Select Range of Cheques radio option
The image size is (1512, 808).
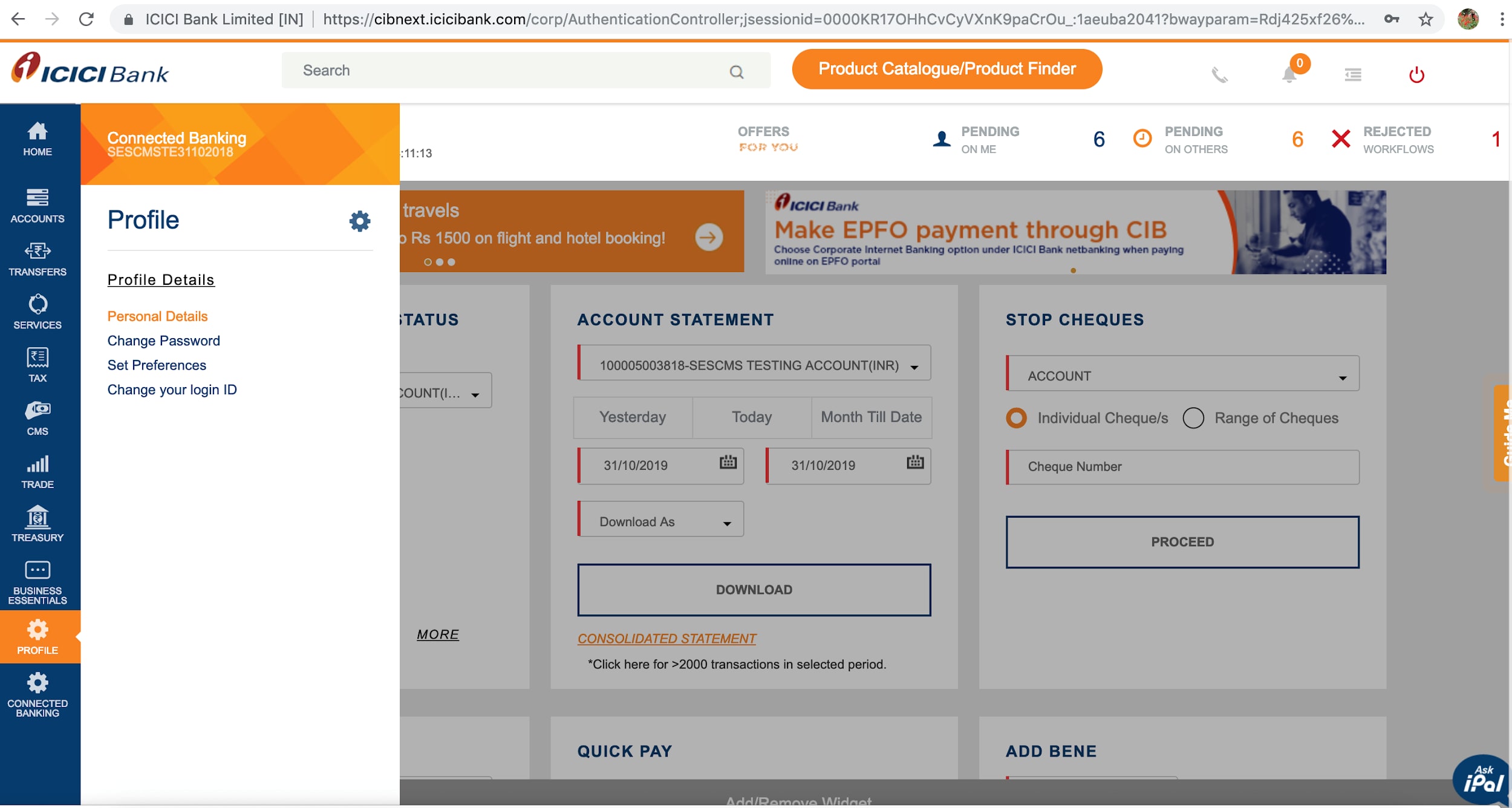point(1193,418)
